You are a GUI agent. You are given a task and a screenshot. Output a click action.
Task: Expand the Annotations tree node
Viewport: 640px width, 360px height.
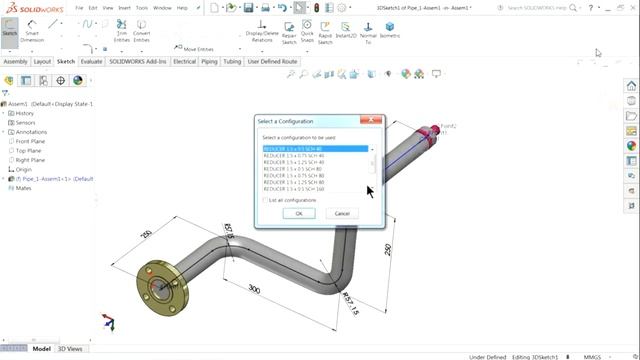pos(4,132)
